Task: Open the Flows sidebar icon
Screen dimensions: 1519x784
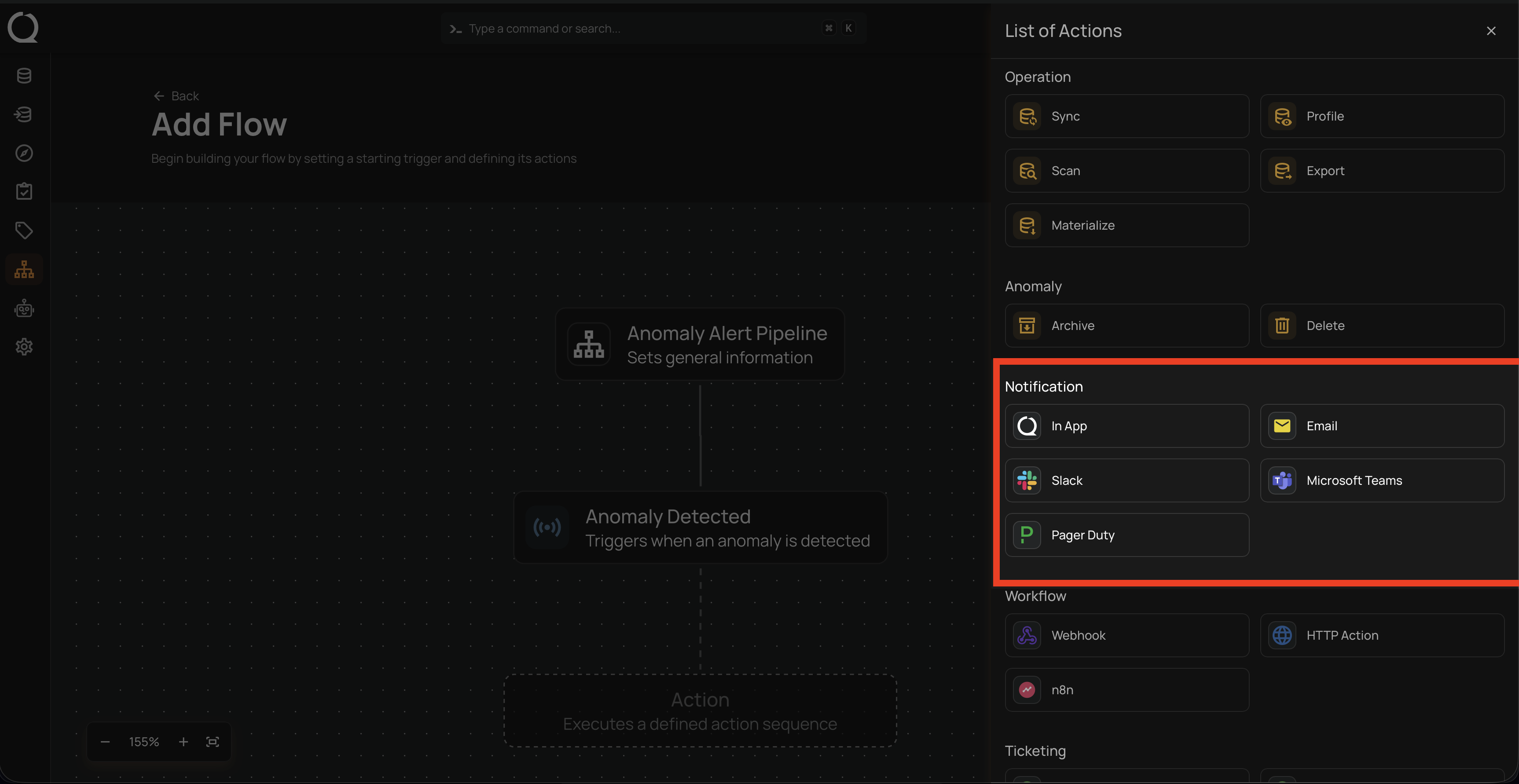Action: [x=24, y=269]
